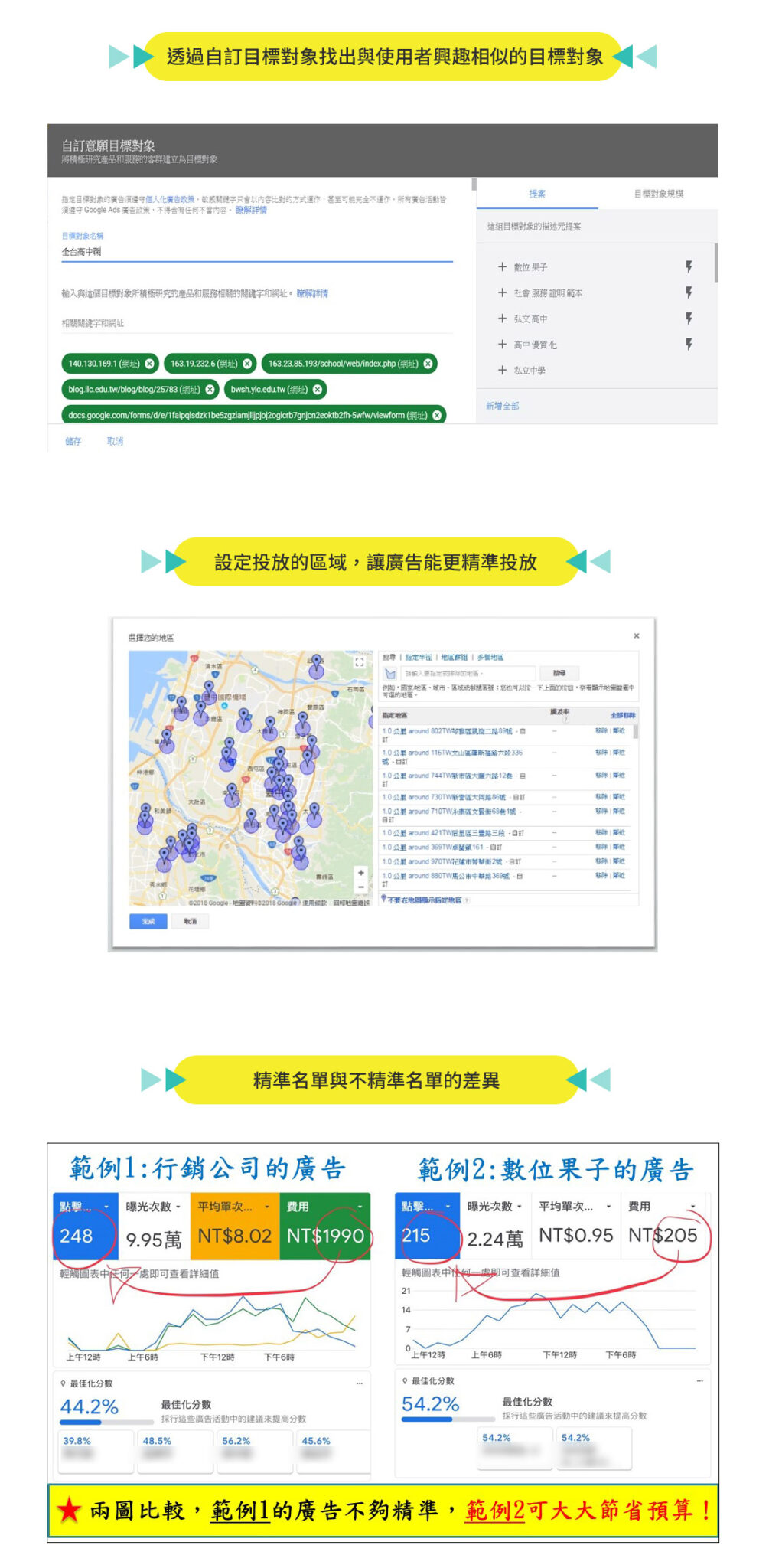The width and height of the screenshot is (769, 1568).
Task: Close the location selection dialog
Action: (x=637, y=636)
